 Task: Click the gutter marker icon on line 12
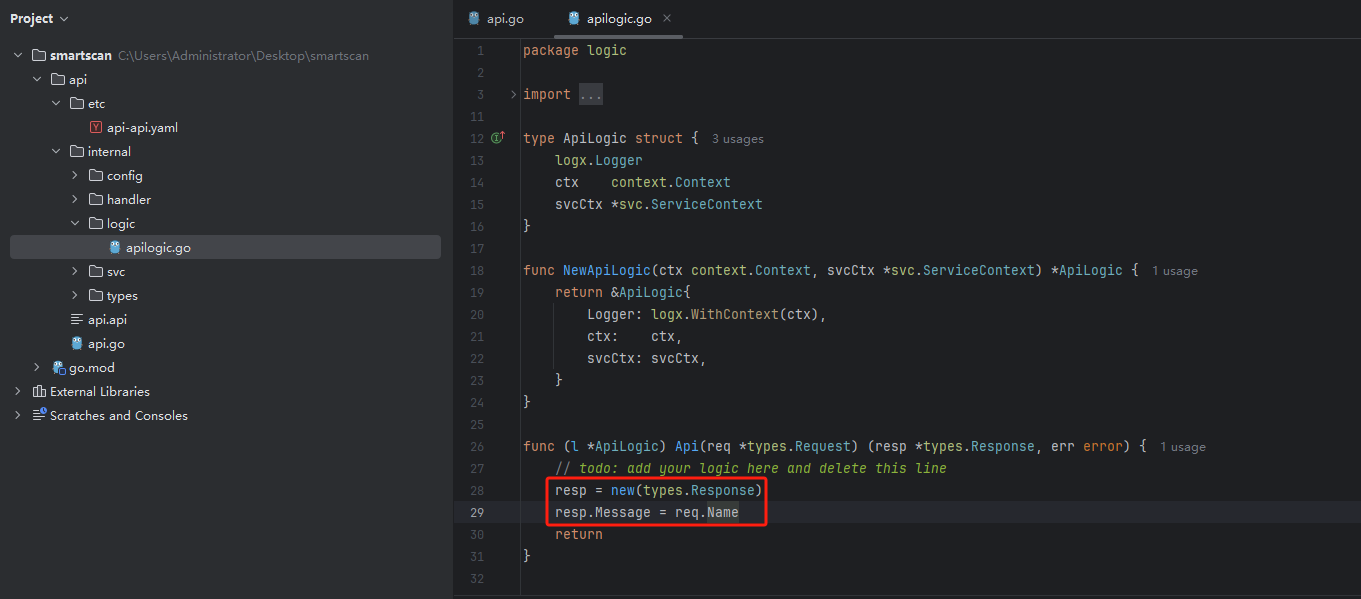pyautogui.click(x=497, y=138)
